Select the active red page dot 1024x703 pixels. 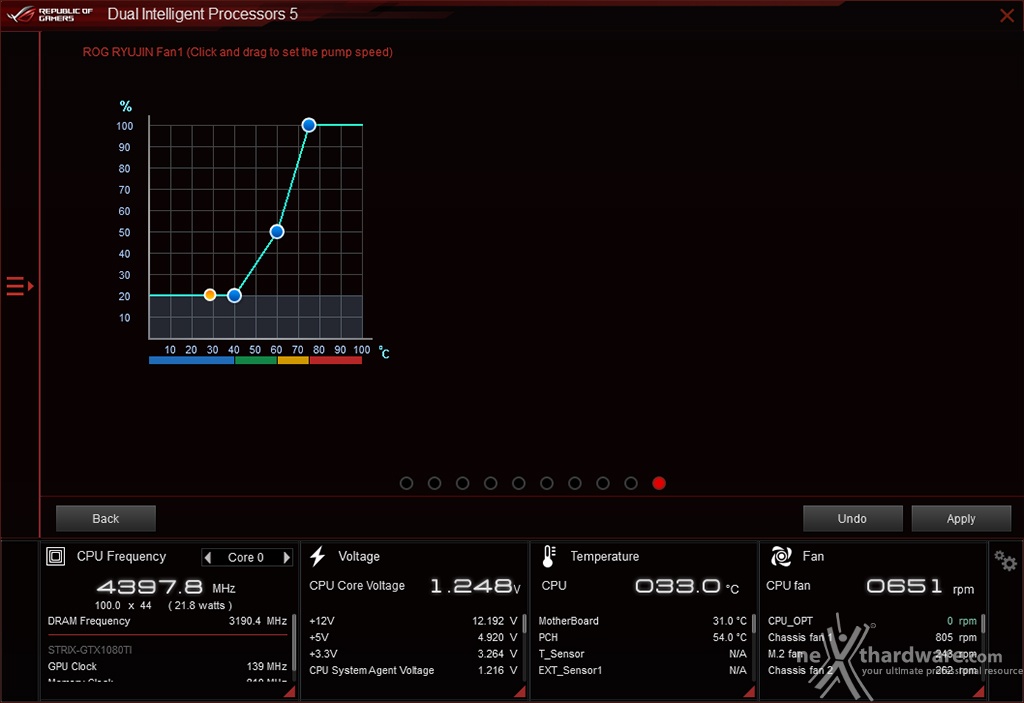click(x=659, y=483)
